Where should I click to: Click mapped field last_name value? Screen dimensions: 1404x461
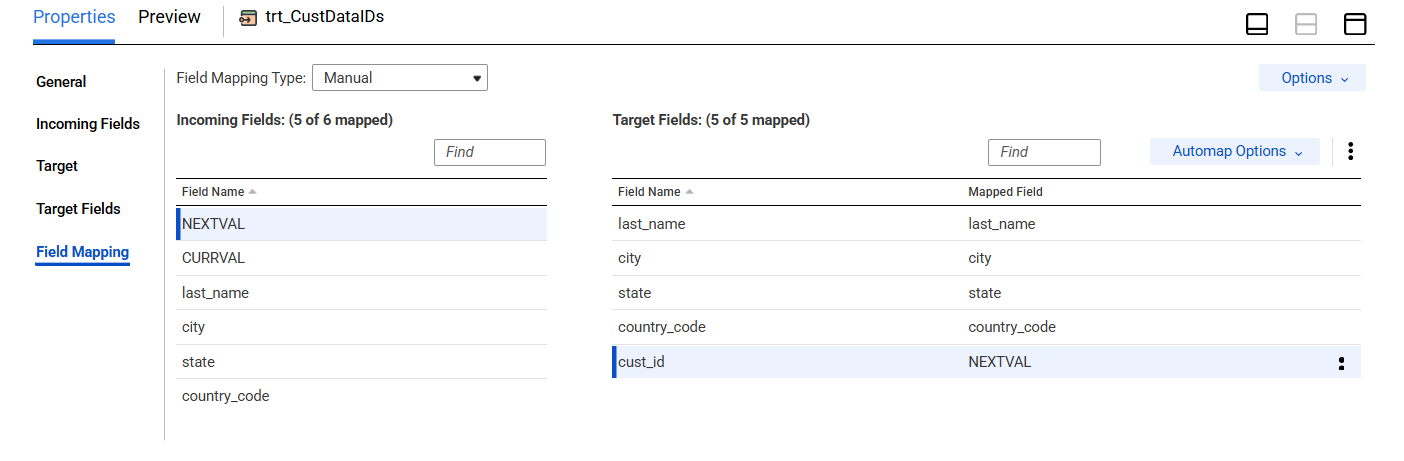click(x=1002, y=224)
